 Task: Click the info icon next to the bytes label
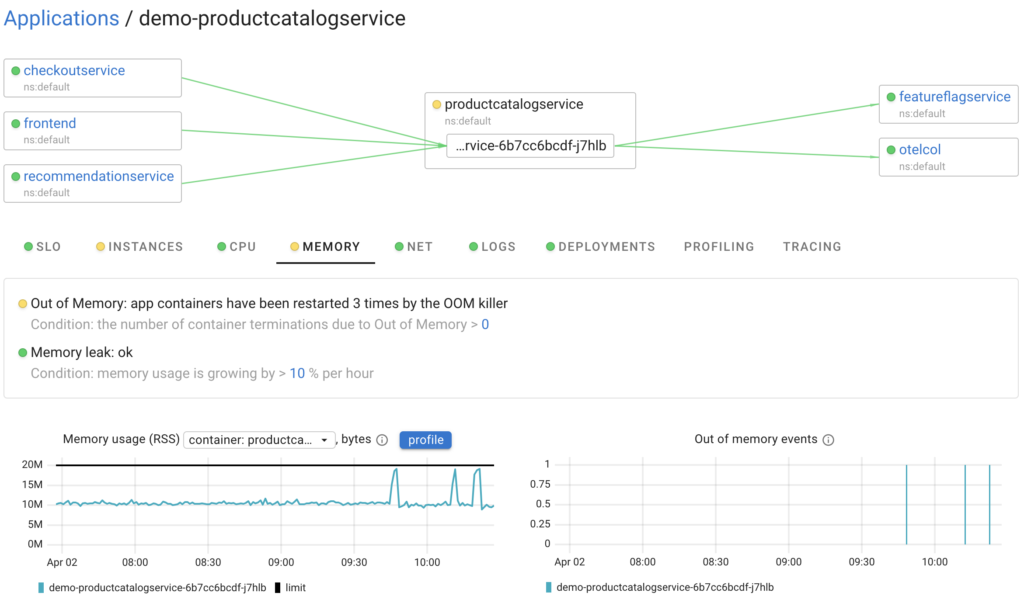coord(383,440)
